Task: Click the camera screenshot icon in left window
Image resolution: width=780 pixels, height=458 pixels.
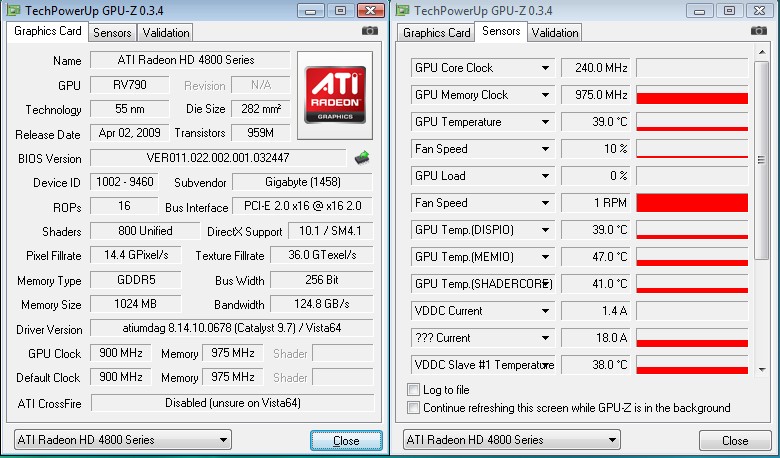Action: pos(370,31)
